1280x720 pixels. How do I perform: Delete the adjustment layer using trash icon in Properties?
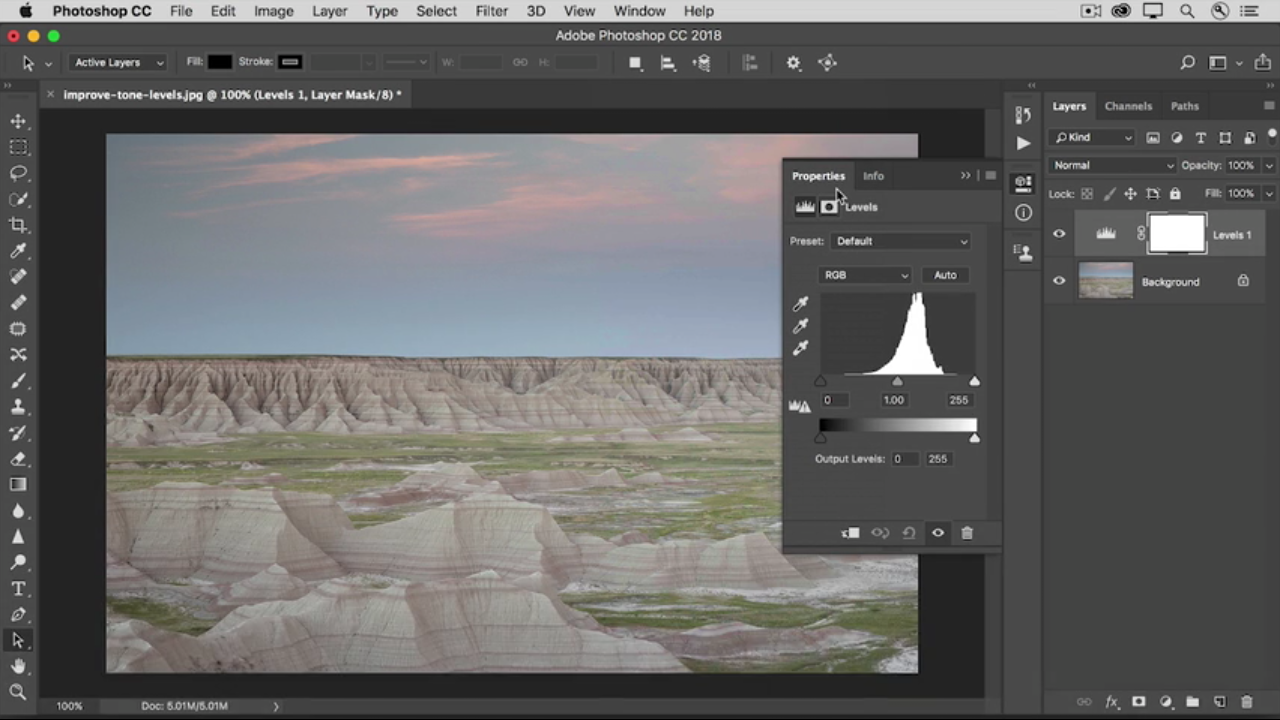pos(967,533)
